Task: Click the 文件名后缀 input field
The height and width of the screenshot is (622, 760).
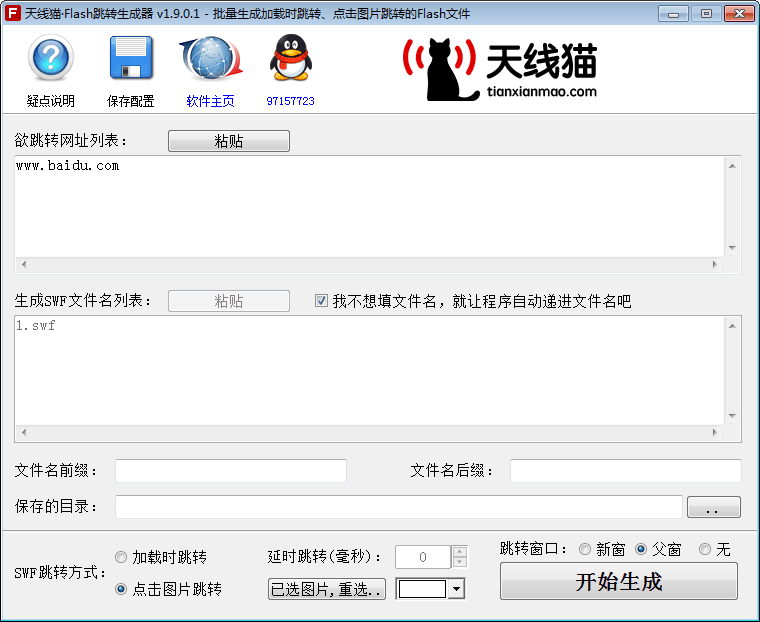Action: coord(626,471)
